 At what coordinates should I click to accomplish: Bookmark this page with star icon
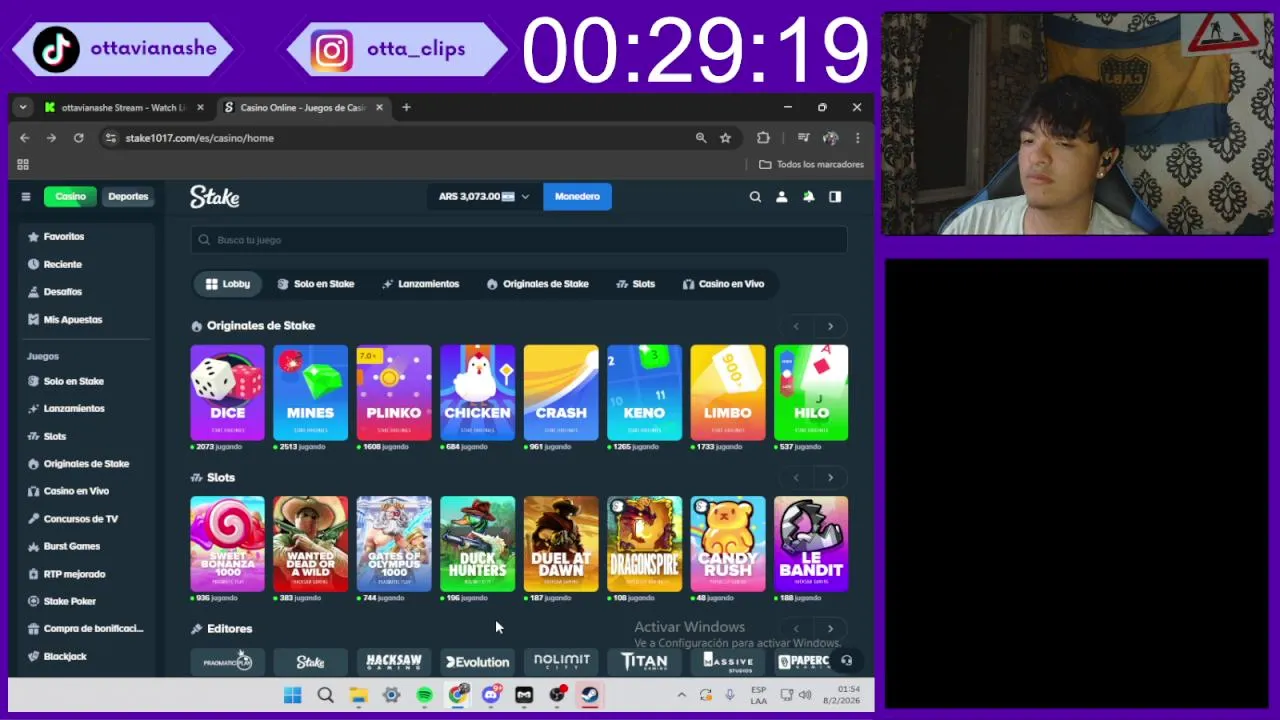(726, 138)
